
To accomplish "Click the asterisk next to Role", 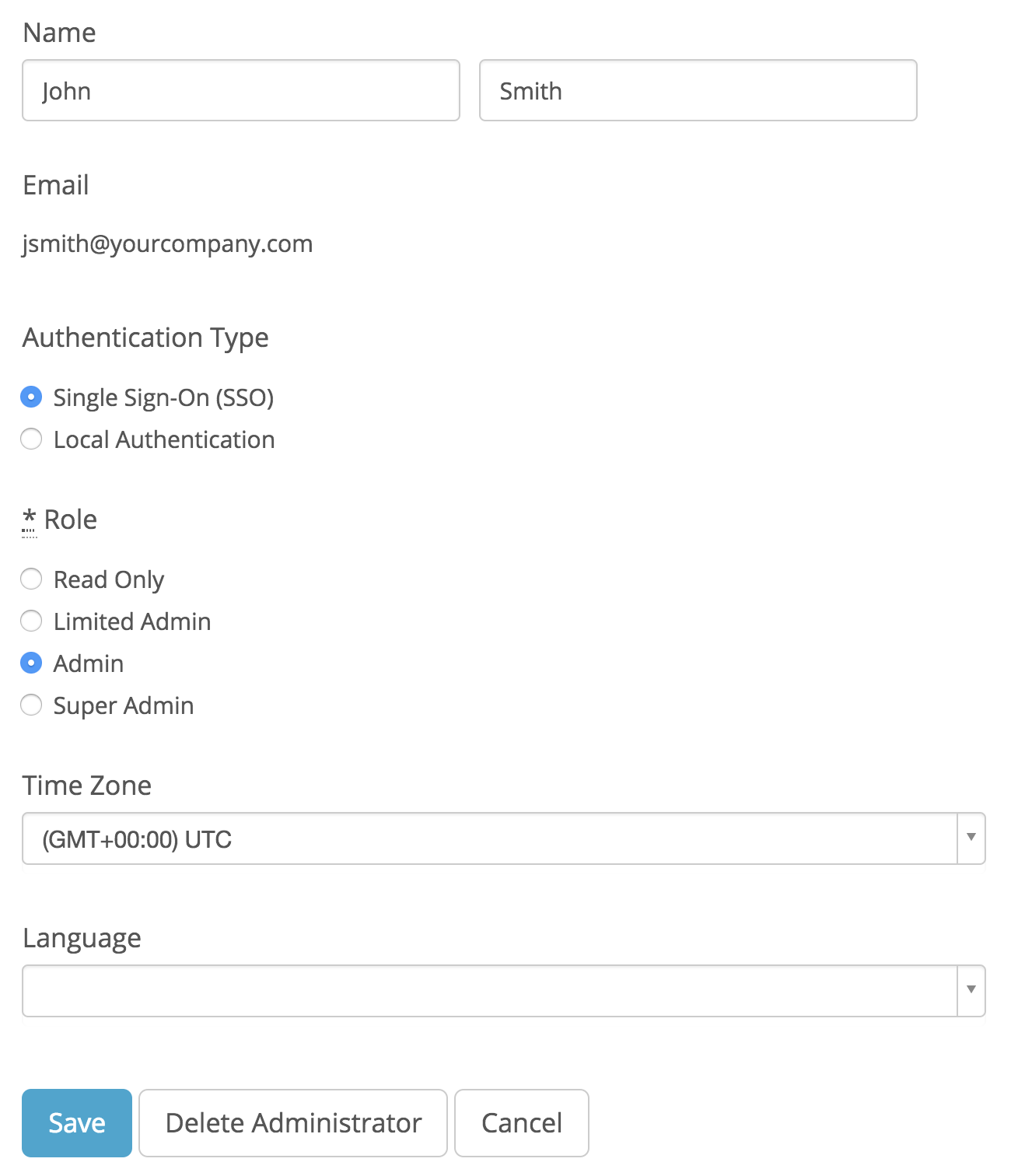I will tap(30, 518).
